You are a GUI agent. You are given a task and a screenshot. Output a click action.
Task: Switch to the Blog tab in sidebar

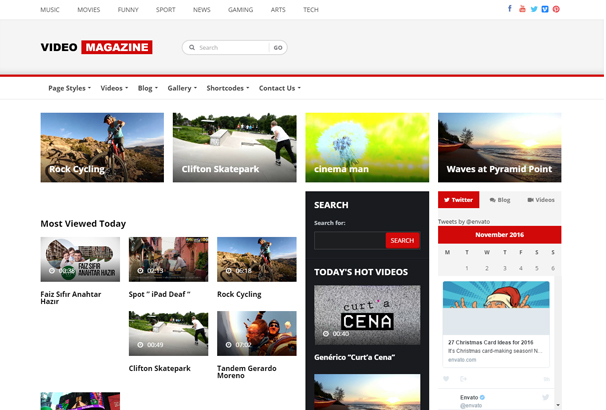click(x=500, y=200)
